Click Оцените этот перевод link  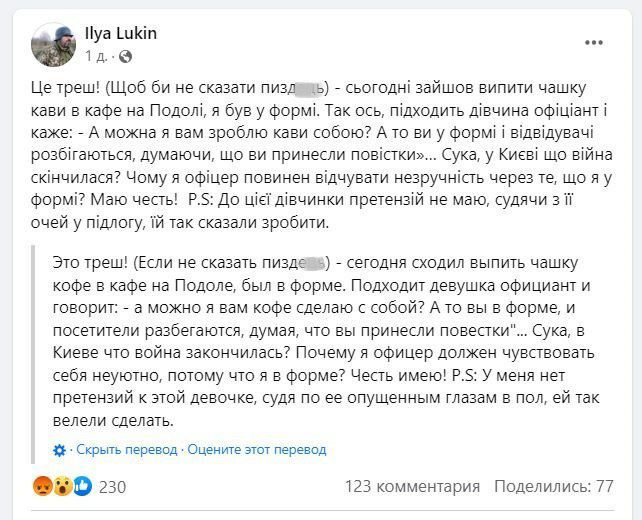click(x=257, y=450)
